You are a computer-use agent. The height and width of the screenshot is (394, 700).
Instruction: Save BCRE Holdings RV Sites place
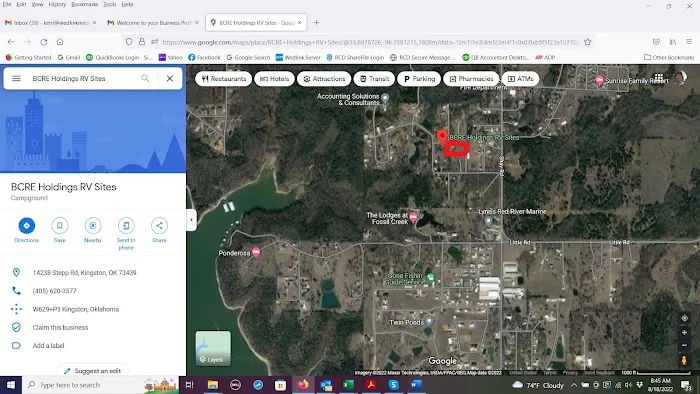tap(59, 226)
